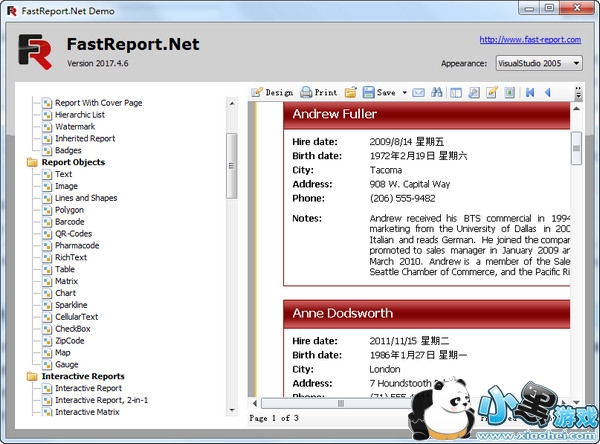
Task: Open the report Design editor
Action: point(272,93)
